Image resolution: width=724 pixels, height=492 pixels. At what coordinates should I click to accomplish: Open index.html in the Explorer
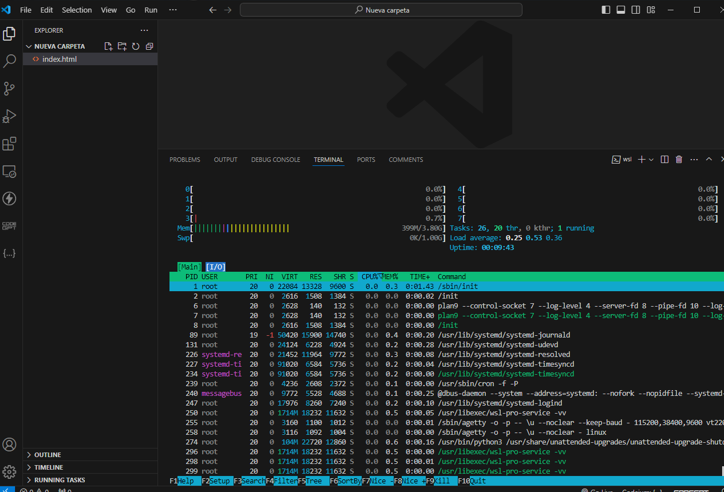[x=59, y=59]
